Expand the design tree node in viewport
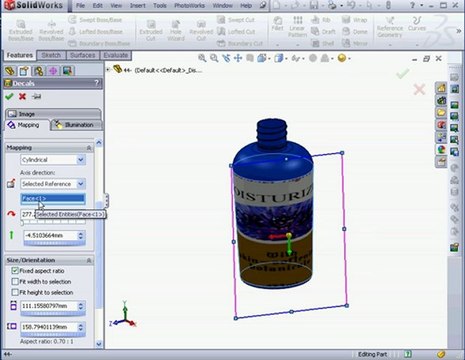465x360 pixels. [x=108, y=70]
